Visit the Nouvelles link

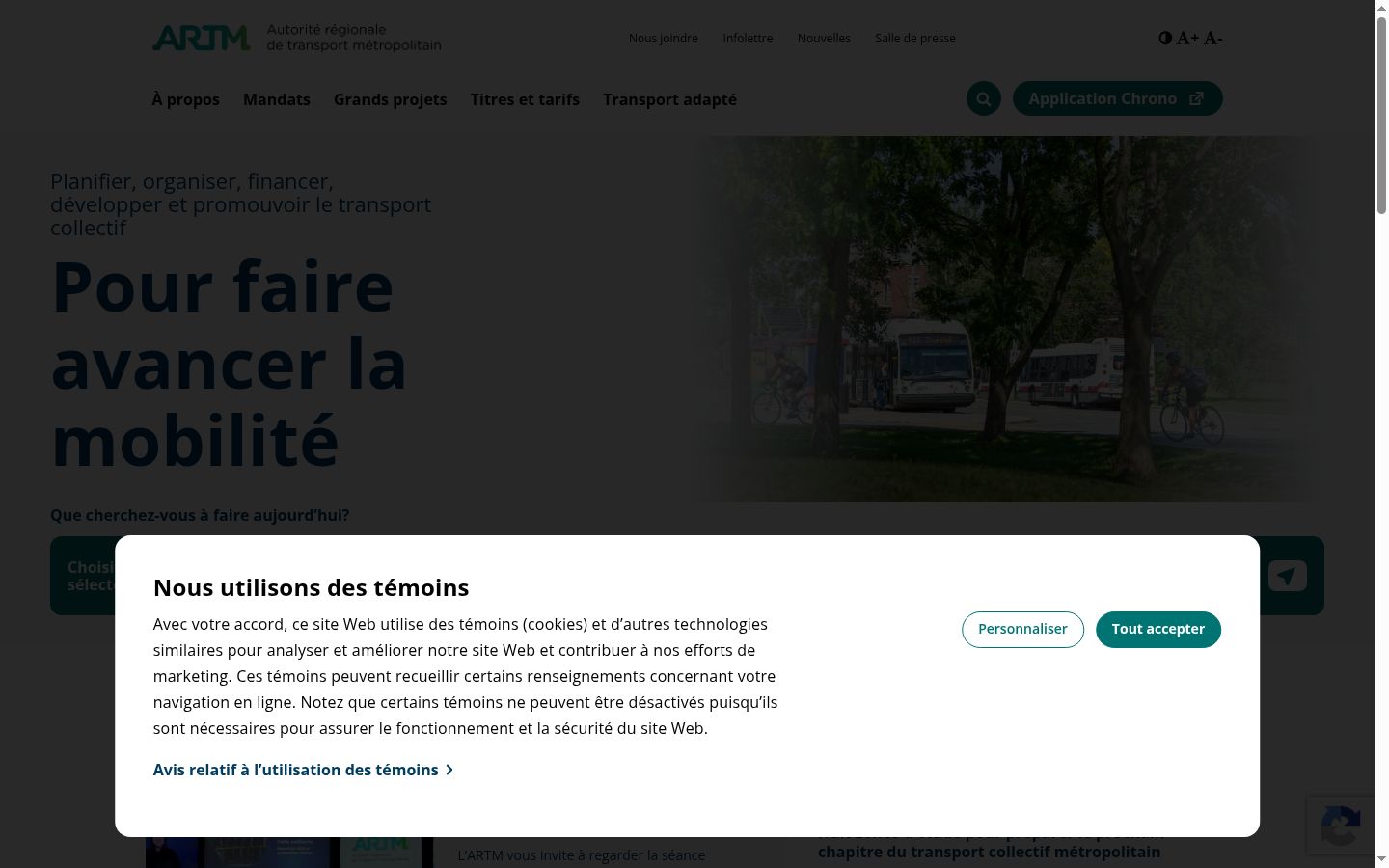click(824, 39)
